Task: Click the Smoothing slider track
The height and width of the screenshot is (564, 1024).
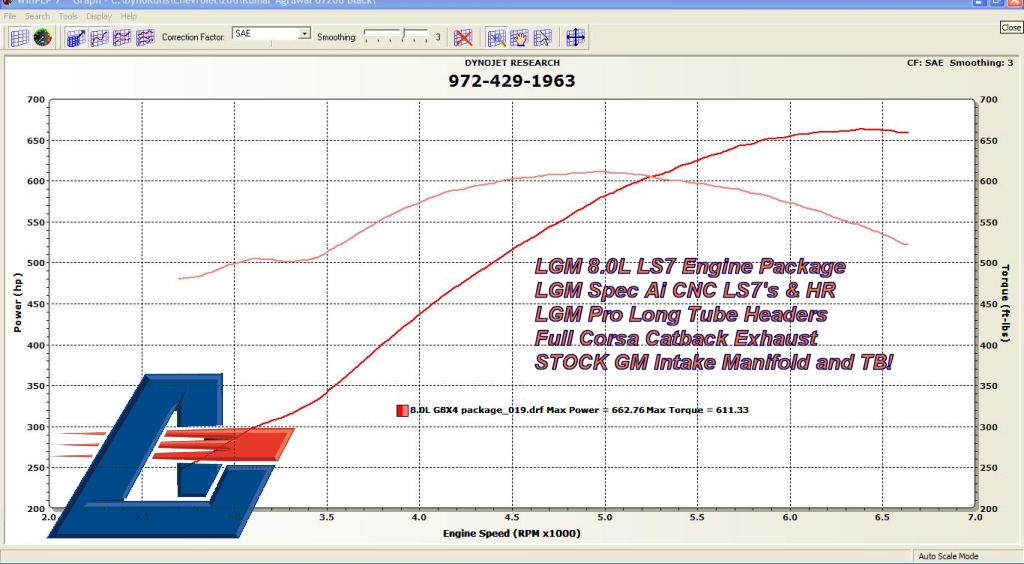Action: pos(395,35)
